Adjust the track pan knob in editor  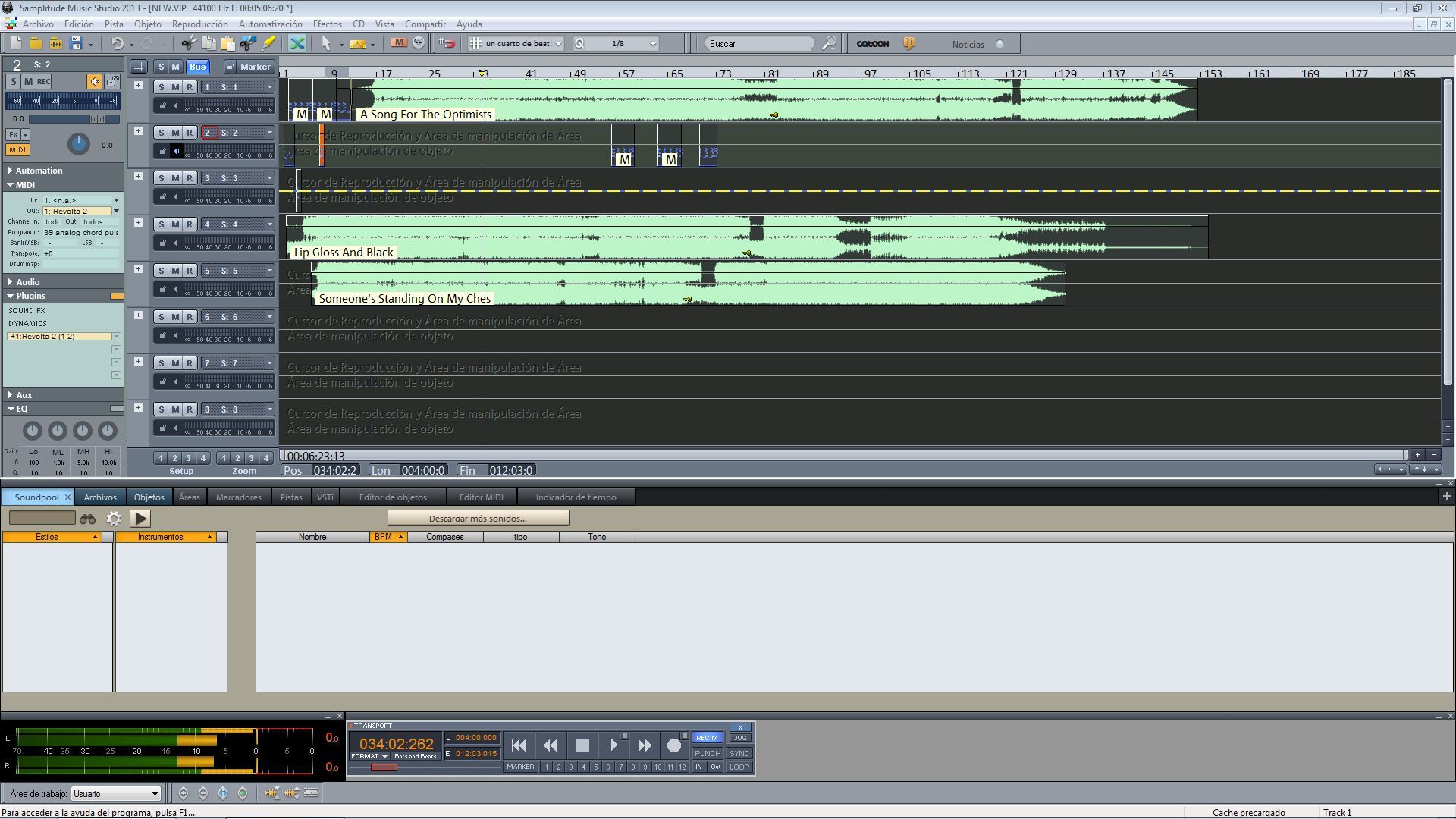point(78,143)
